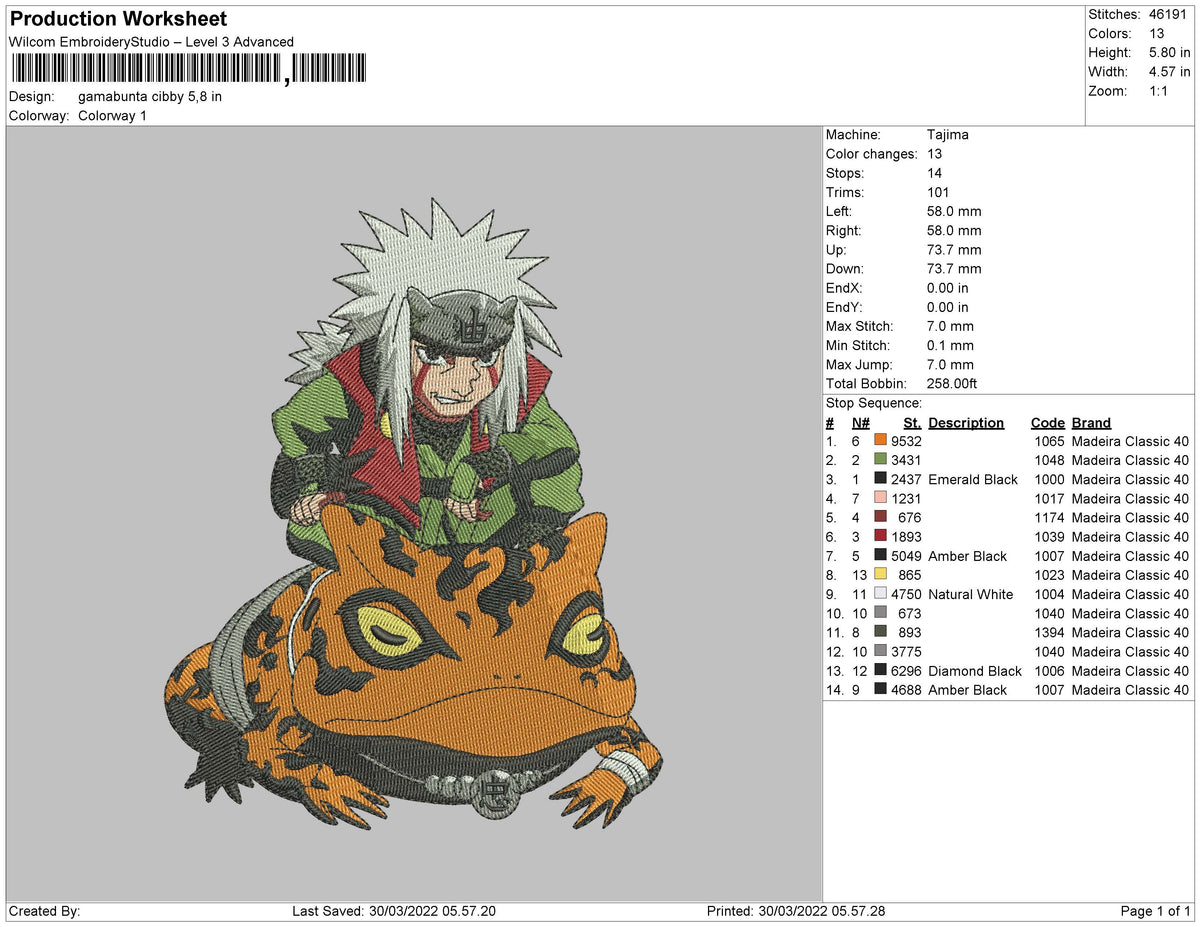Click the Up value 73.7 mm
The image size is (1200, 927).
click(954, 250)
